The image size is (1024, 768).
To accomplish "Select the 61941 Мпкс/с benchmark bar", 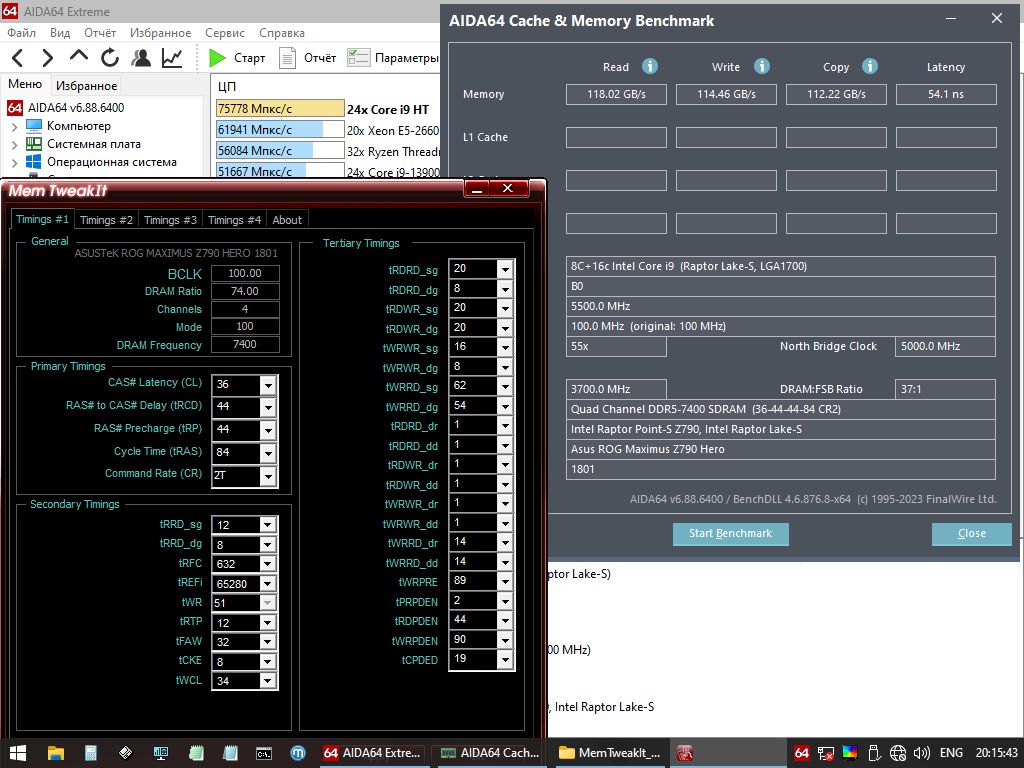I will point(280,129).
